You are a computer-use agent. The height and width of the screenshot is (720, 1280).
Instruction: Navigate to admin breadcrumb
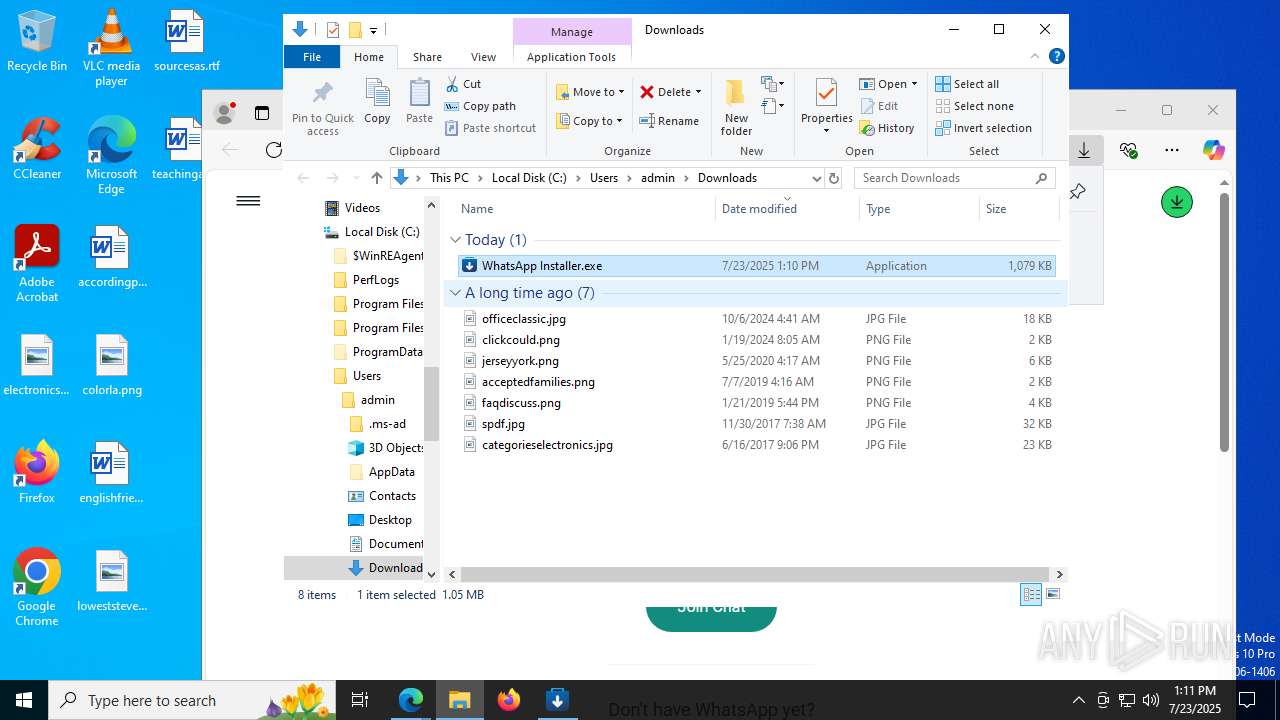tap(658, 178)
